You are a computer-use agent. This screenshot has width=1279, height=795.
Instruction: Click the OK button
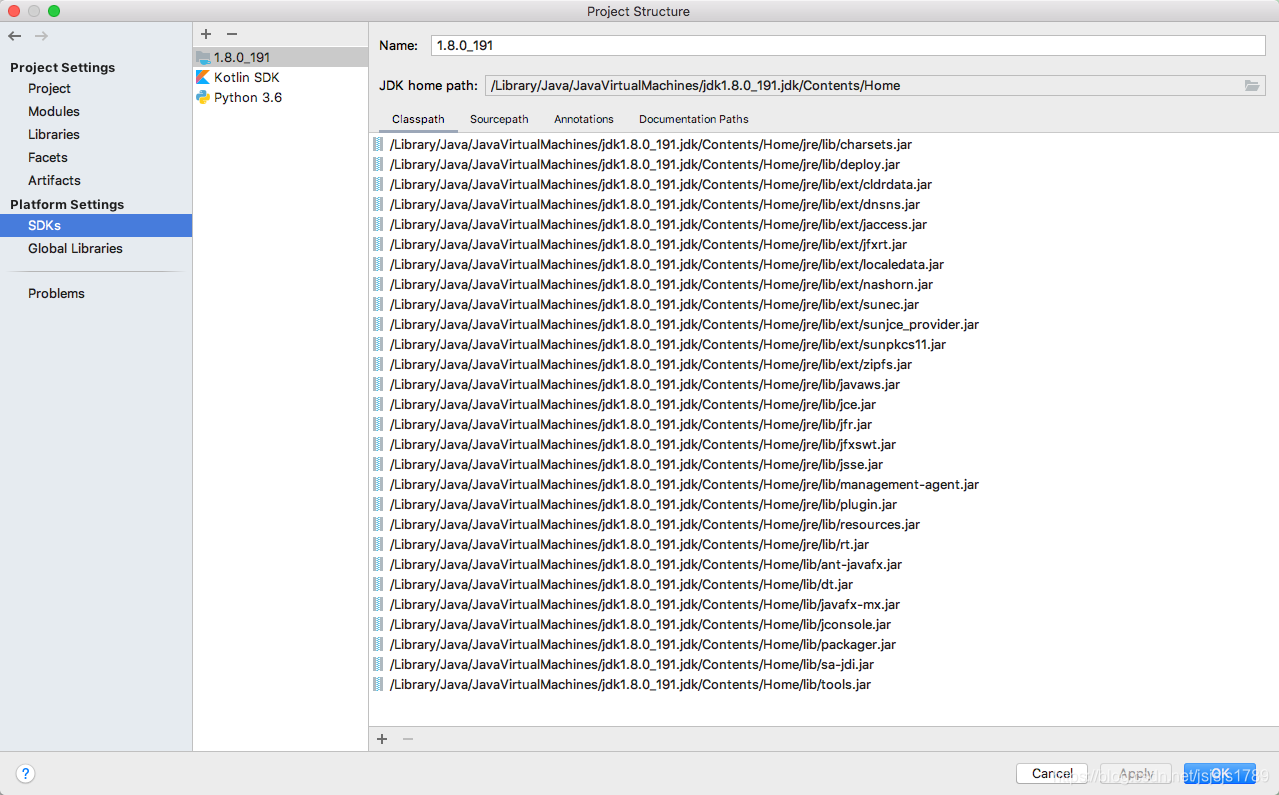click(1220, 773)
